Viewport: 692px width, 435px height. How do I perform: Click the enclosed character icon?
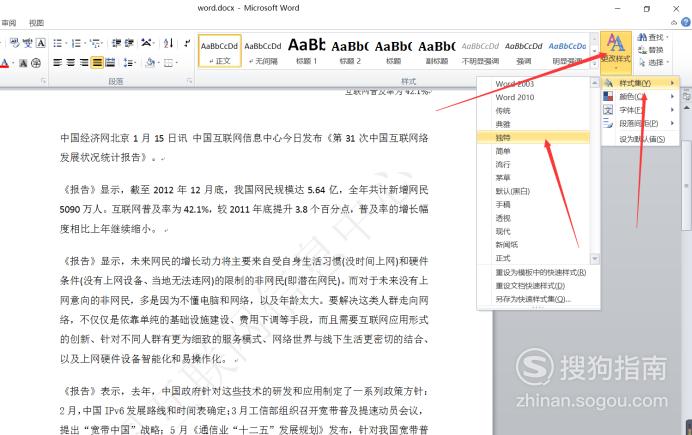tap(36, 63)
